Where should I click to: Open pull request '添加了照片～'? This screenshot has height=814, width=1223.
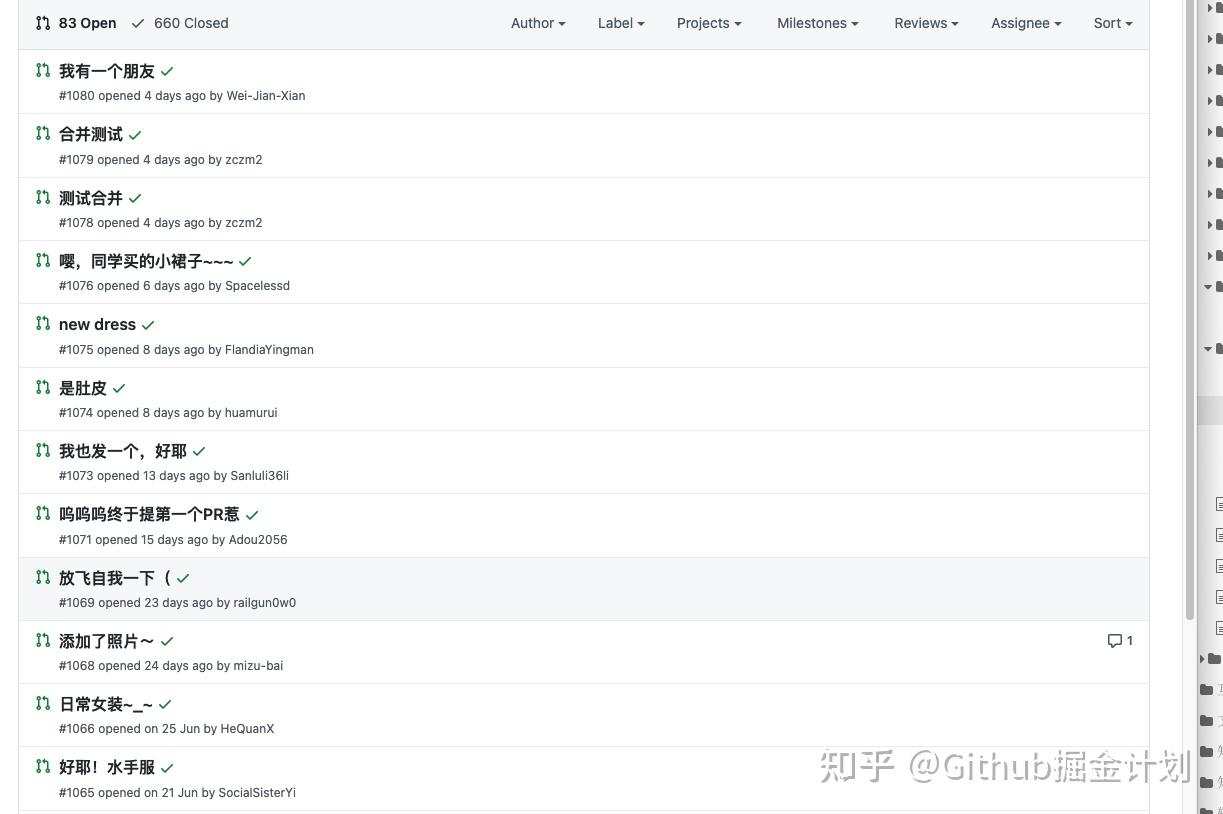107,641
